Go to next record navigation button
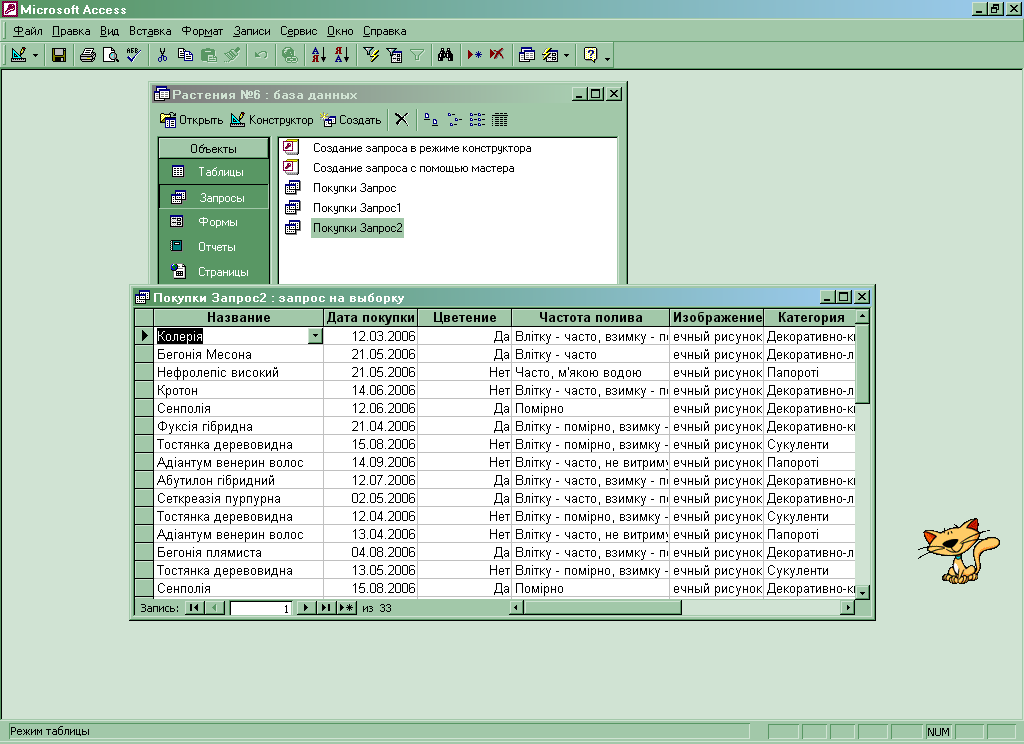The height and width of the screenshot is (744, 1024). pyautogui.click(x=305, y=608)
